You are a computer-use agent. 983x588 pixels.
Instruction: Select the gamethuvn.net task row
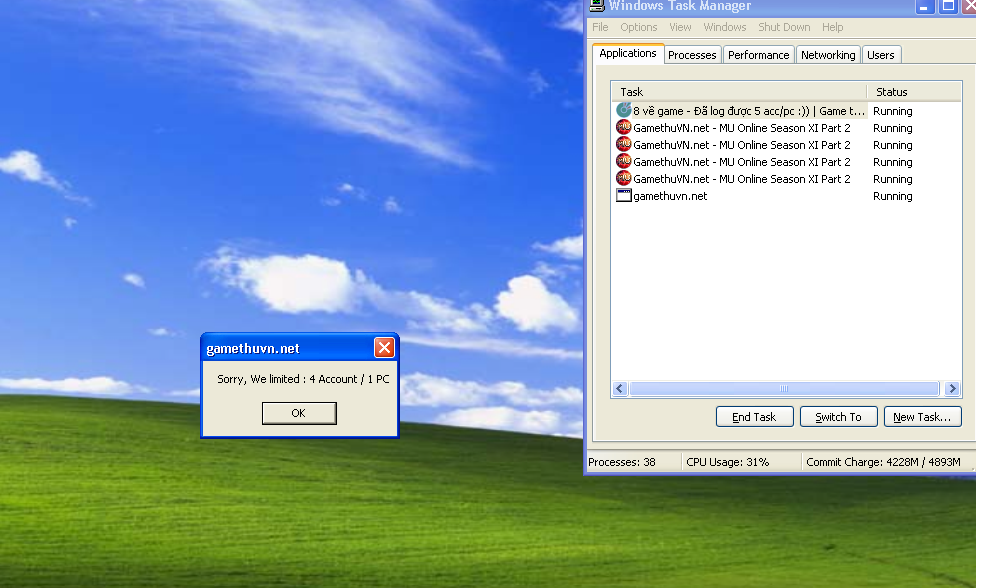(x=786, y=196)
